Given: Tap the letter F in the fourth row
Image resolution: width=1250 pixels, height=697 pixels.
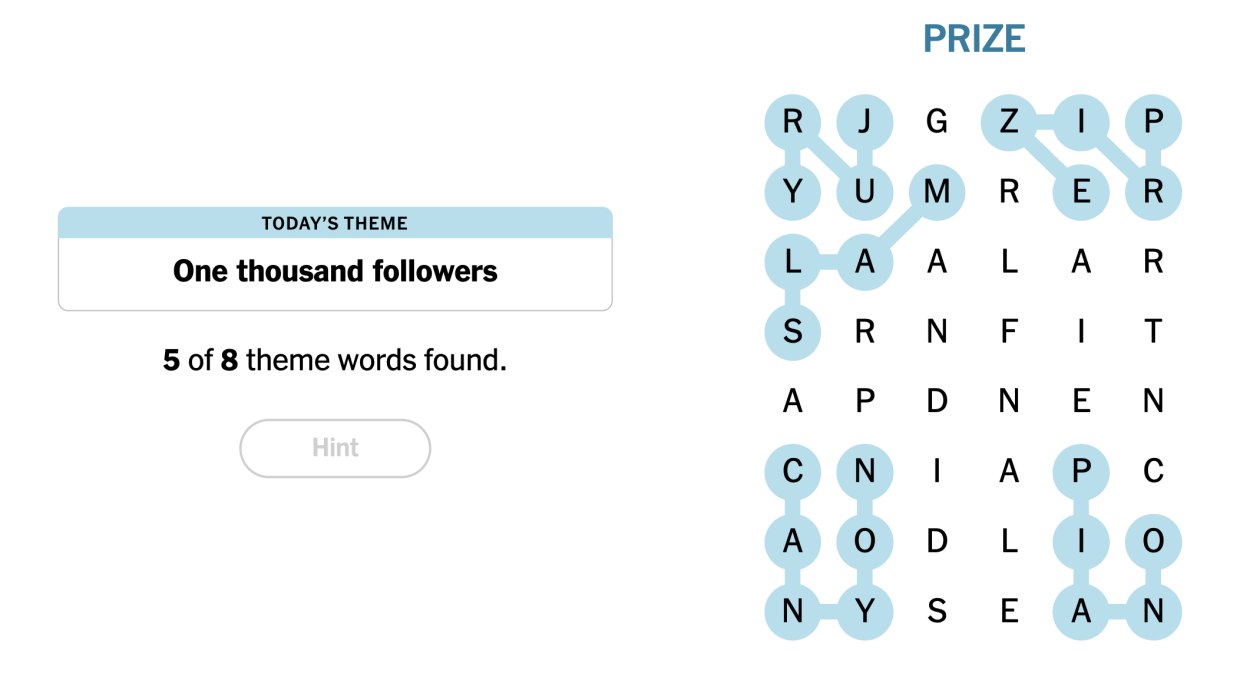Looking at the screenshot, I should click(1010, 332).
